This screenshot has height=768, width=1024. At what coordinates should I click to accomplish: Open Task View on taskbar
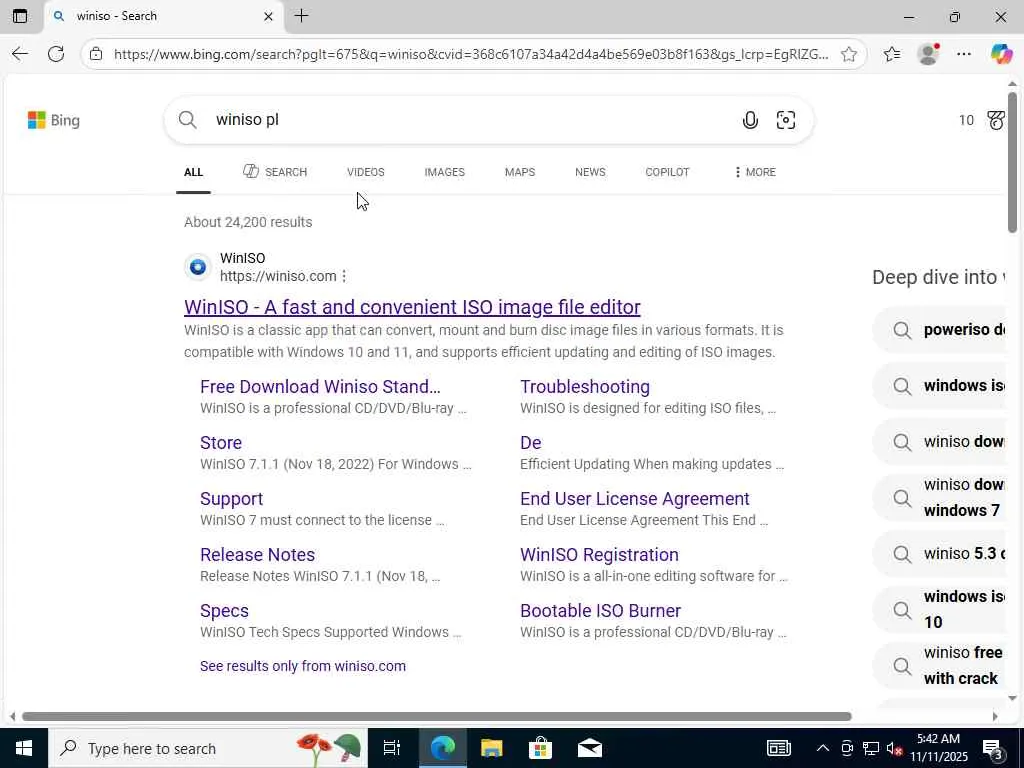(391, 748)
